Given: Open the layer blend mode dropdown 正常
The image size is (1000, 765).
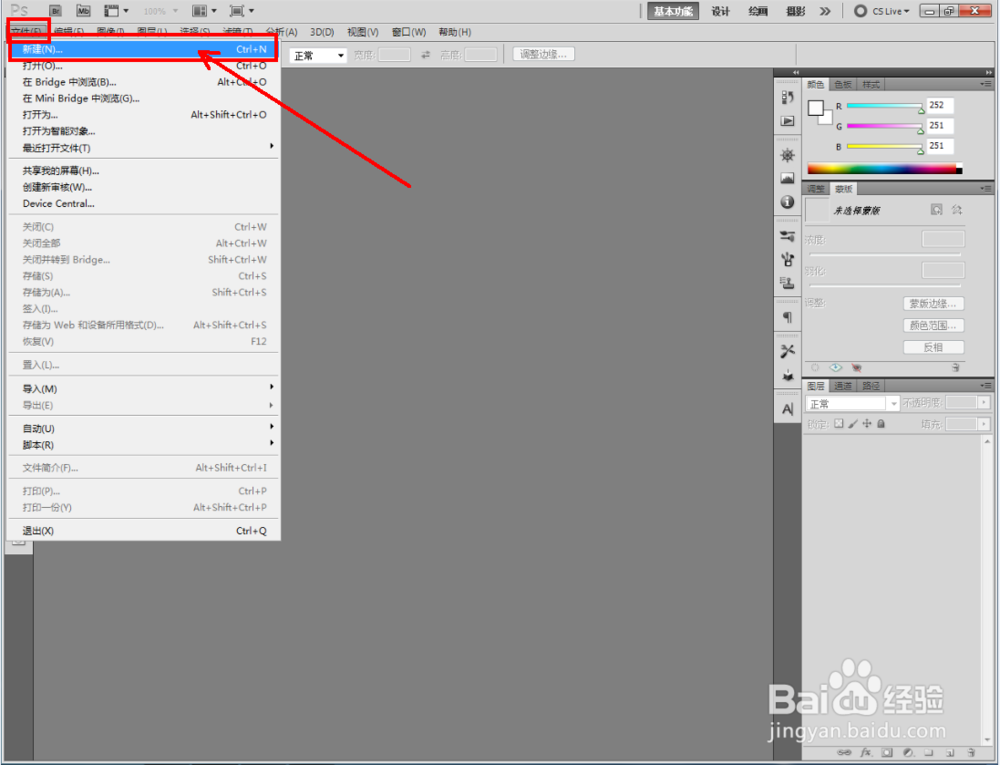Looking at the screenshot, I should point(852,404).
